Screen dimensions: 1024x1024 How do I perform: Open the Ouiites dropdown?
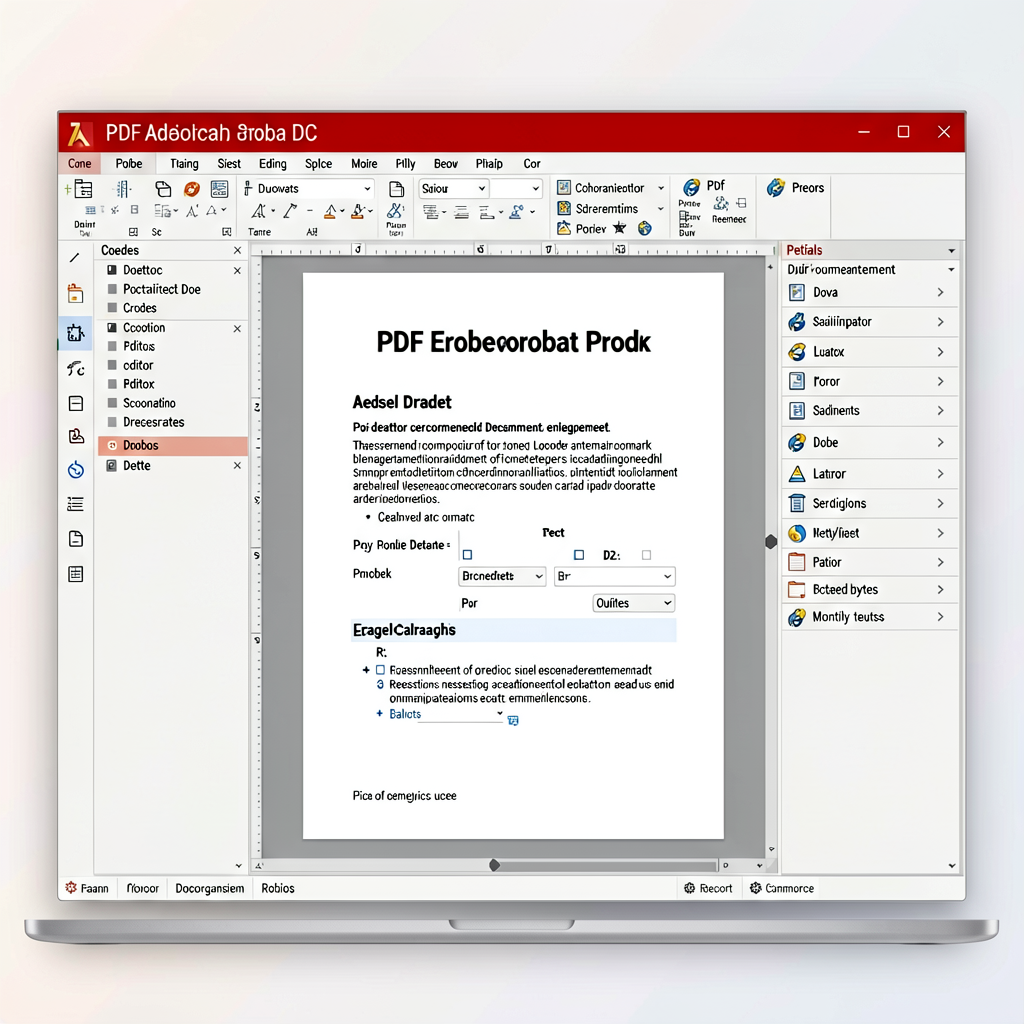633,603
